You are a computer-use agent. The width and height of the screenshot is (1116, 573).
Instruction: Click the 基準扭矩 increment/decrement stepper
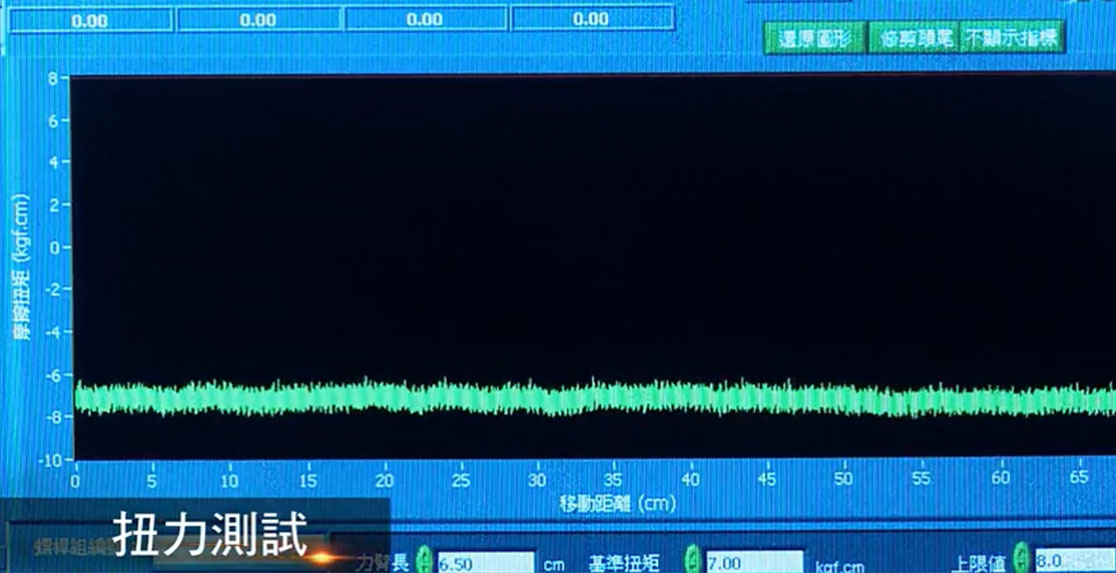[692, 558]
